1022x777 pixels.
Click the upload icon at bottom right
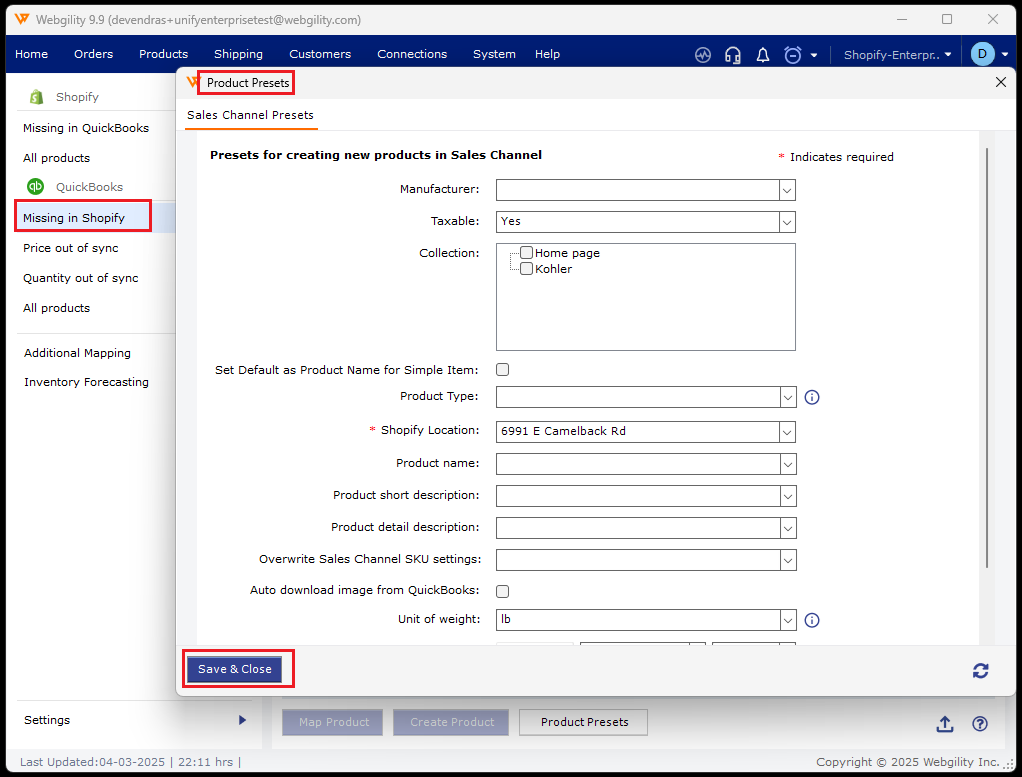[944, 724]
